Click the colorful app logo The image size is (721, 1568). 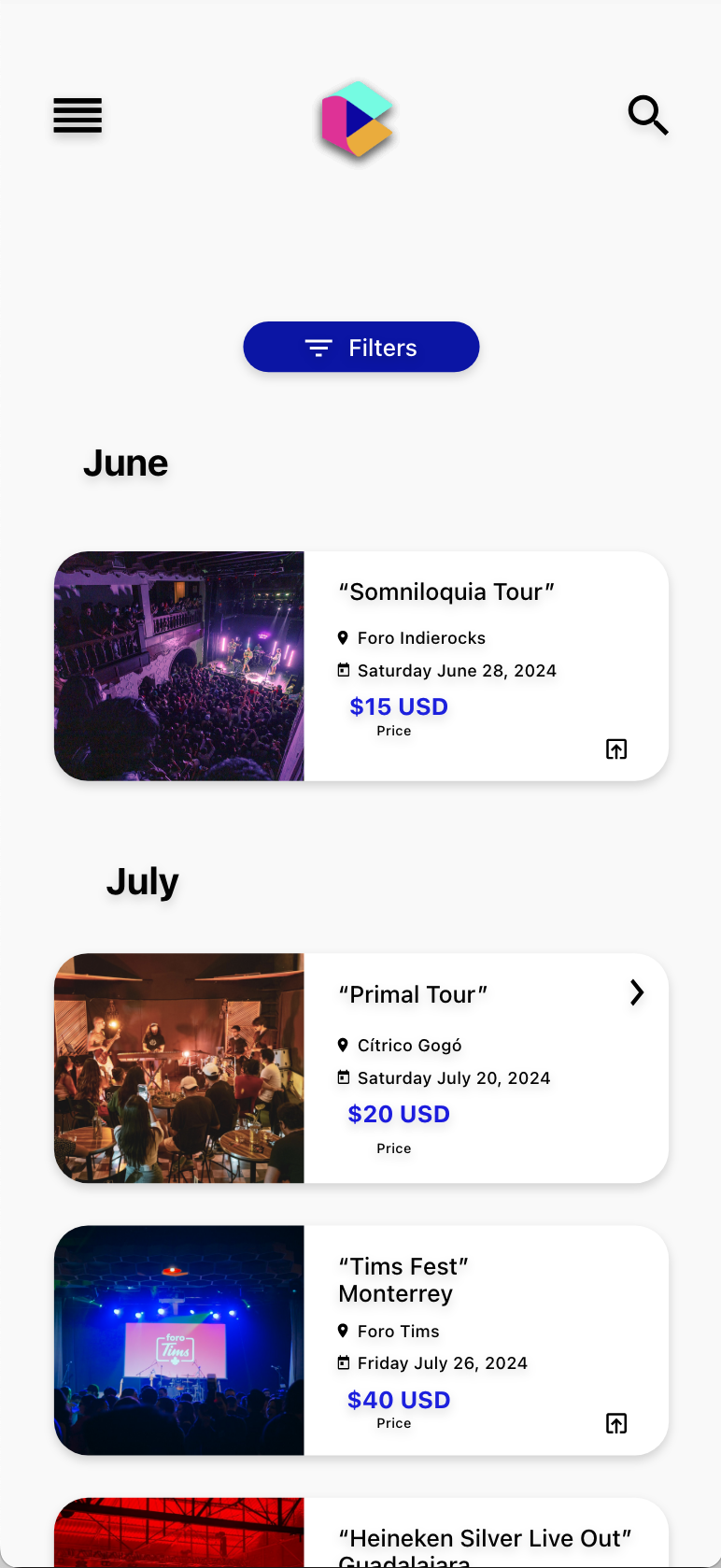tap(357, 119)
